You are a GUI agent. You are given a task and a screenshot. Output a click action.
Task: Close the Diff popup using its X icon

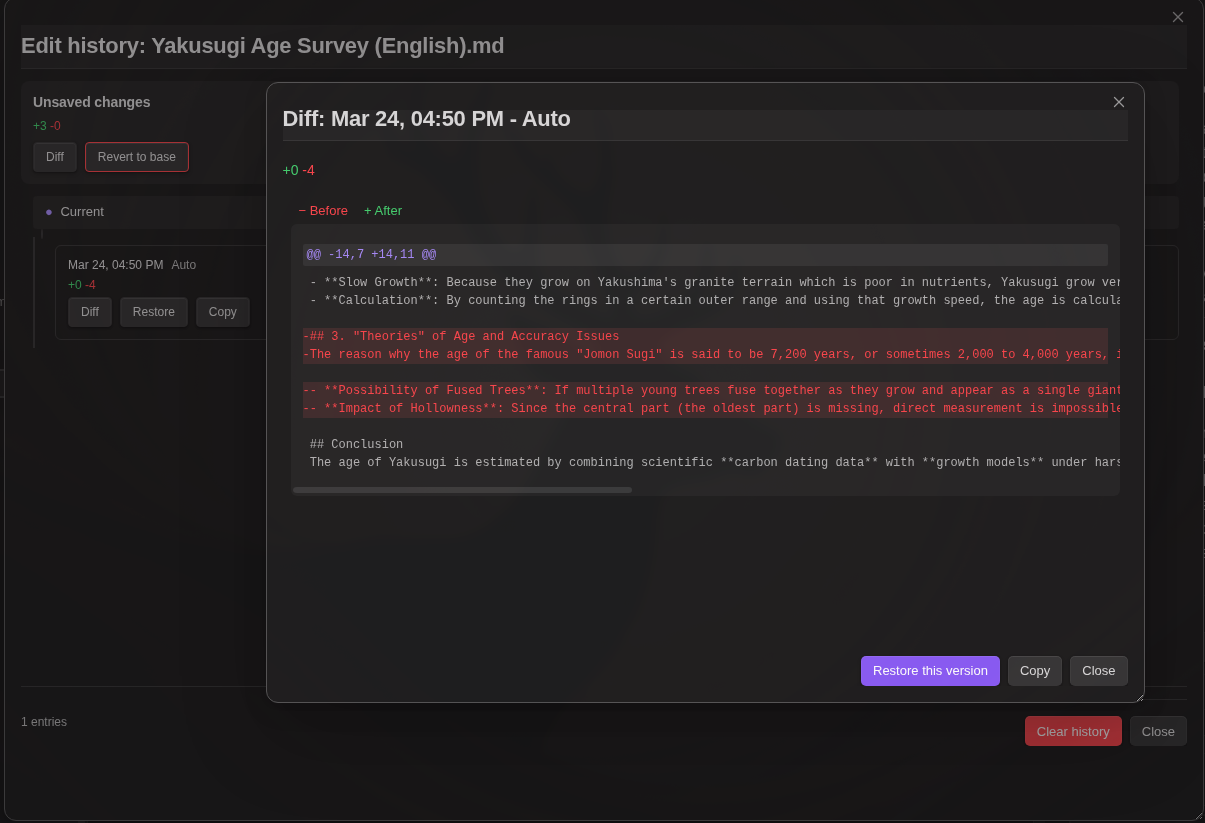(x=1118, y=101)
